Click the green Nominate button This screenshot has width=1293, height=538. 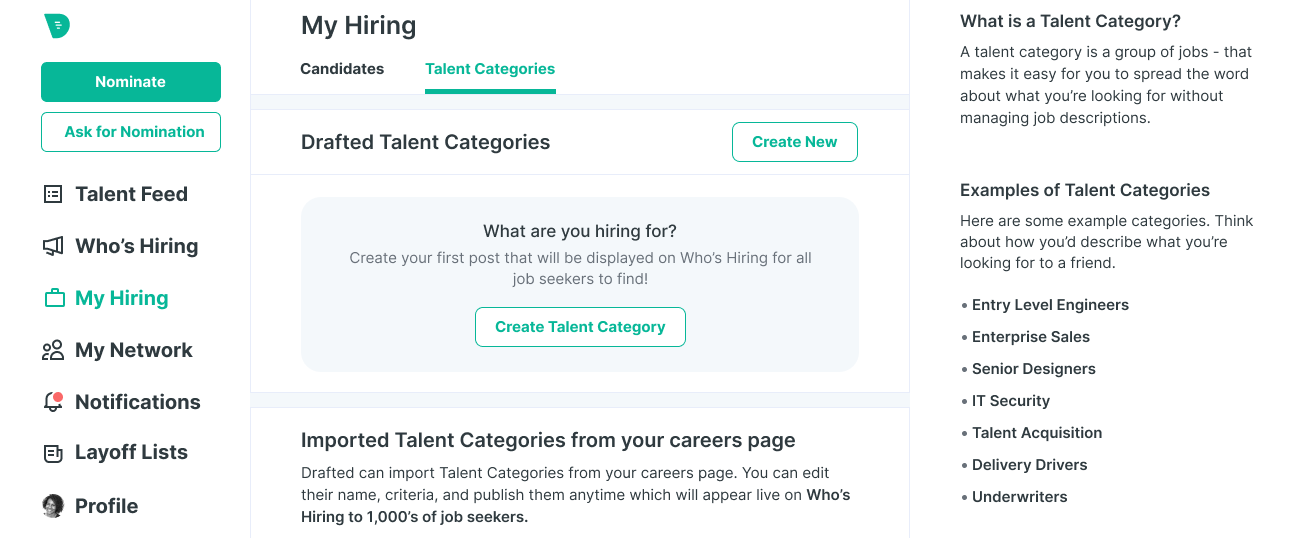click(131, 82)
